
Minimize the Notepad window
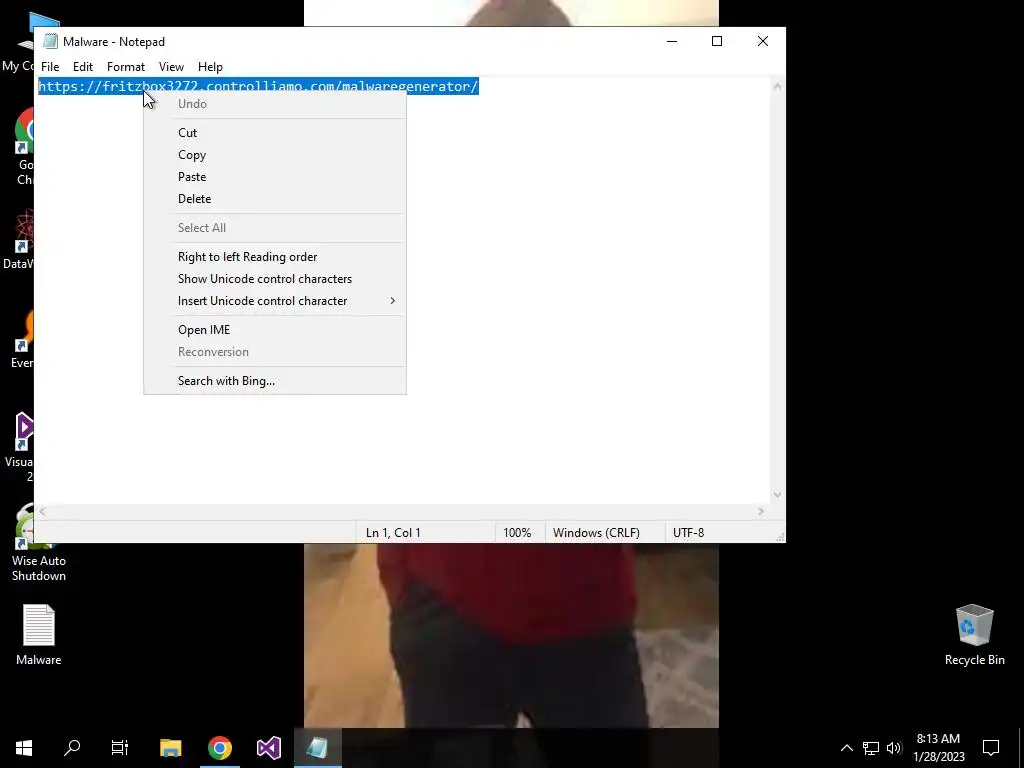pos(672,41)
